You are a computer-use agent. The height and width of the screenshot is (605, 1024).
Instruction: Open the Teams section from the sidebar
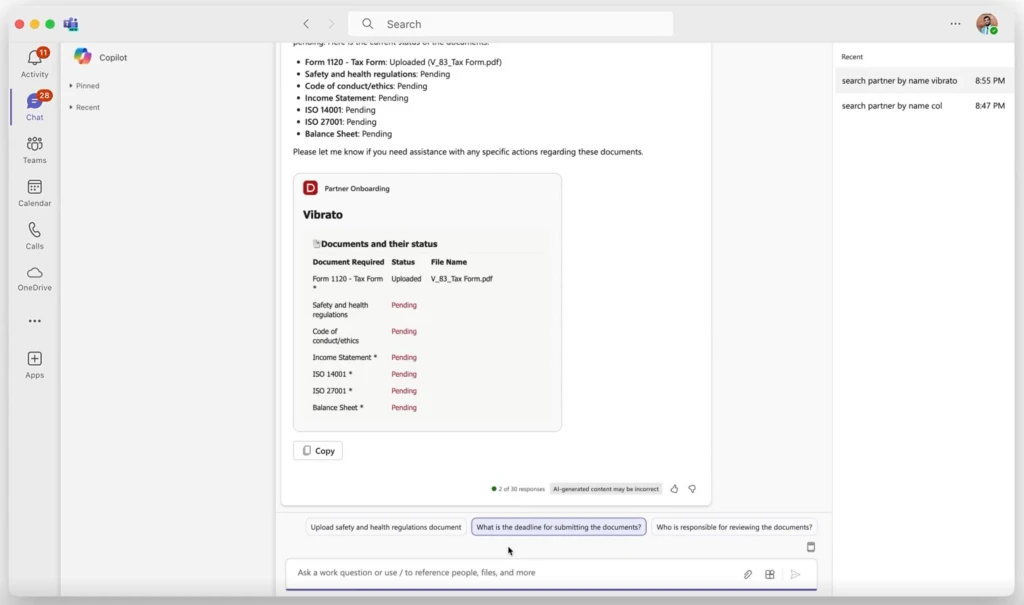[34, 150]
